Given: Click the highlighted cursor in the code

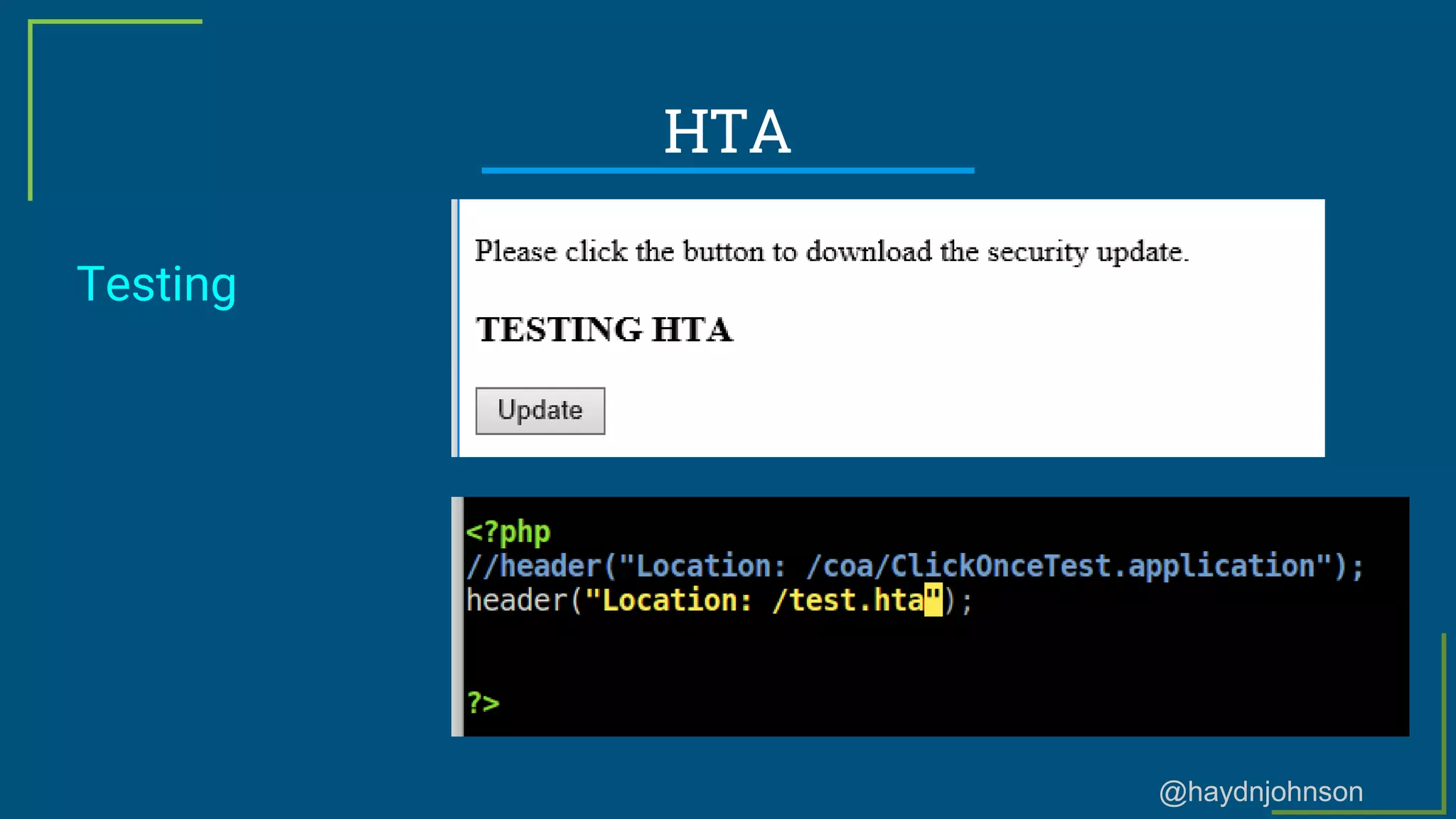Looking at the screenshot, I should point(933,600).
